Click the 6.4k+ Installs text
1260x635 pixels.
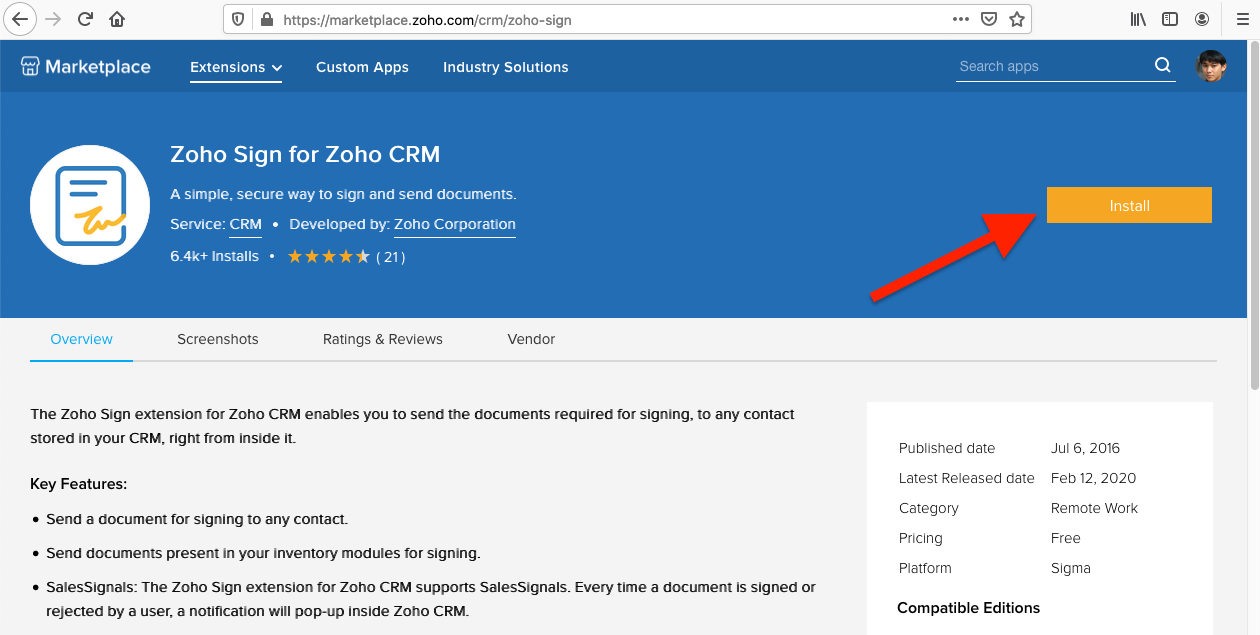point(215,257)
